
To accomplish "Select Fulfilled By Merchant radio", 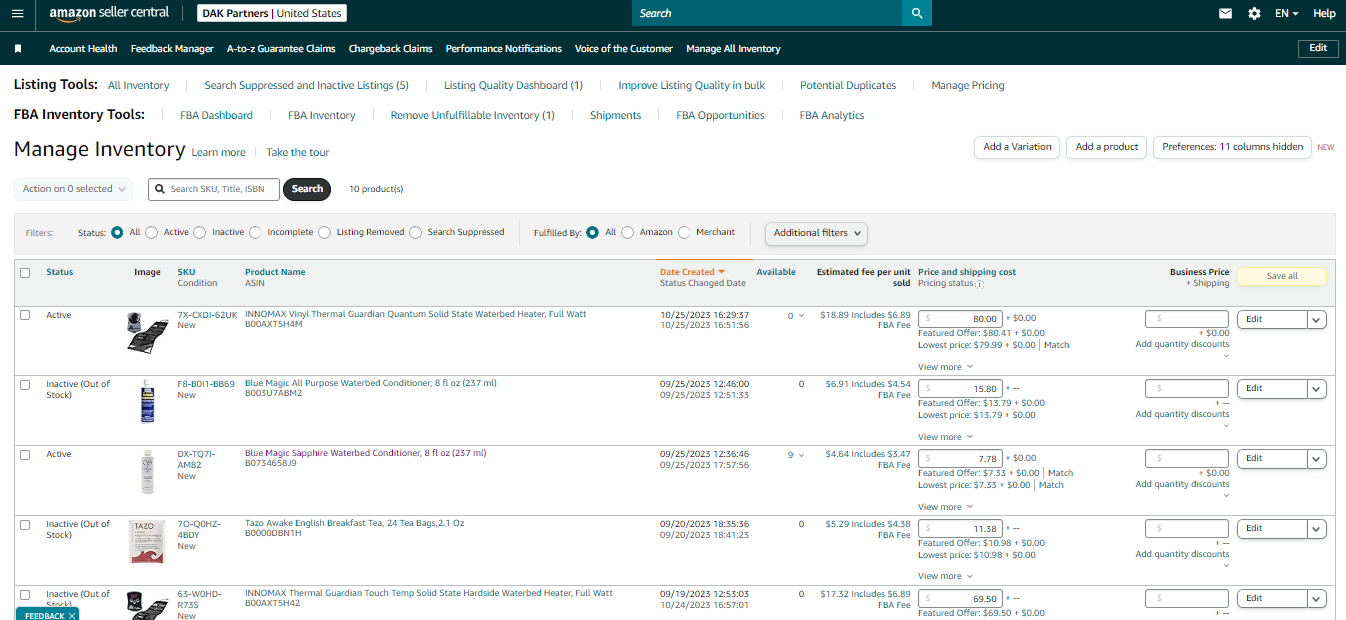I will (684, 232).
